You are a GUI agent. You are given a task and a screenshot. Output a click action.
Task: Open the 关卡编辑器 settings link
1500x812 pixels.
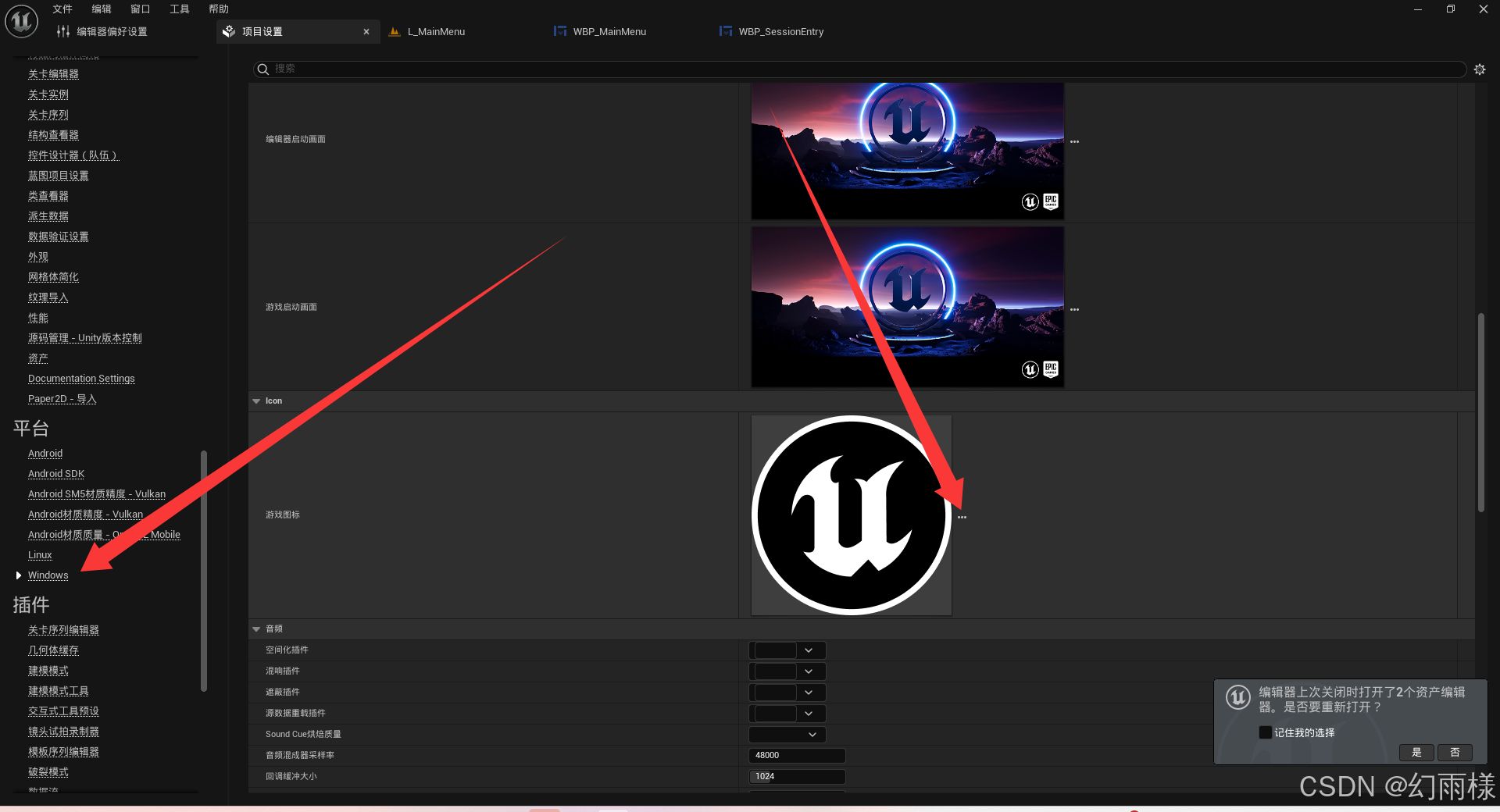pyautogui.click(x=53, y=74)
